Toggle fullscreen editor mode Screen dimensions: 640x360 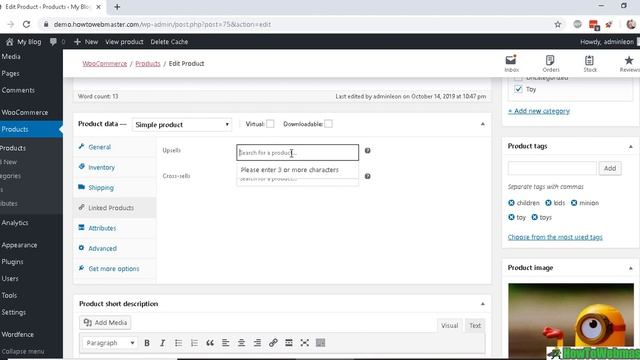(304, 343)
